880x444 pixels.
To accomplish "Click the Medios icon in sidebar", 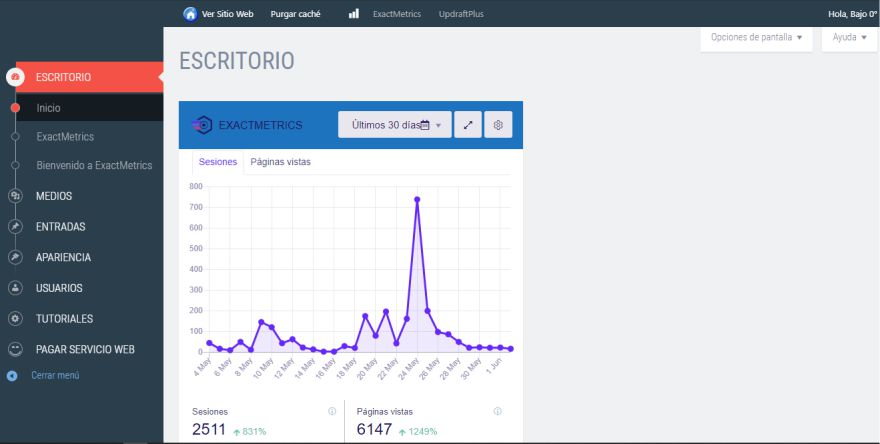I will click(x=15, y=196).
